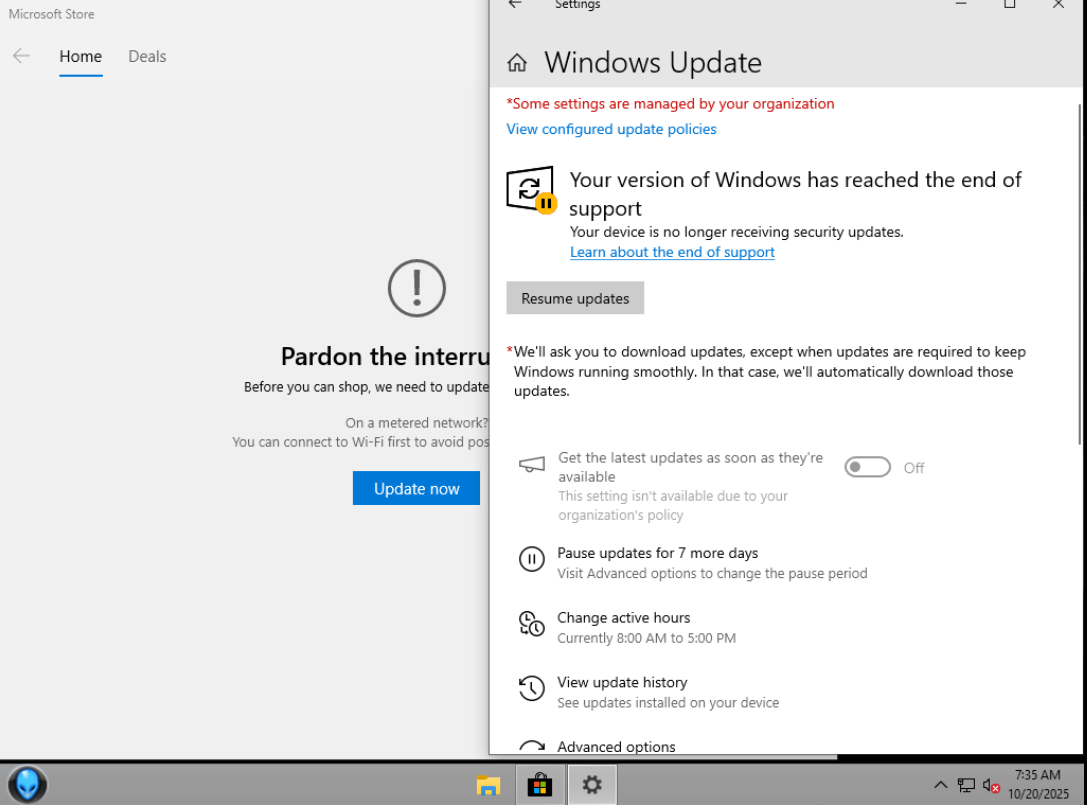Click the exclamation warning icon in Store
The width and height of the screenshot is (1087, 805).
point(417,288)
